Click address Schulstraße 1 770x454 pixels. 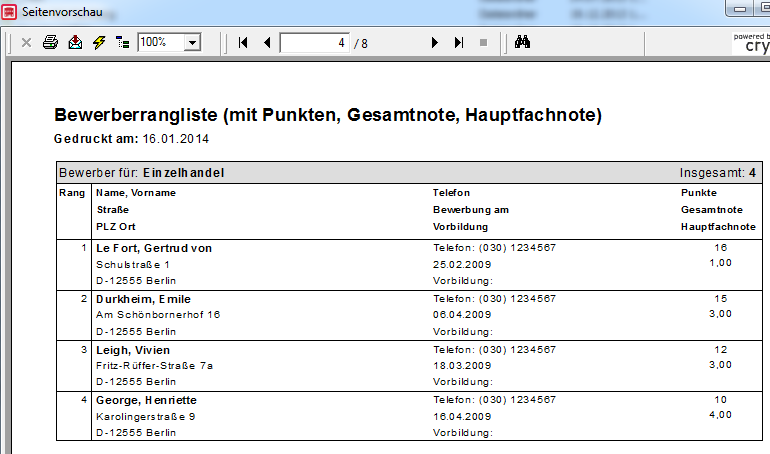pos(133,265)
